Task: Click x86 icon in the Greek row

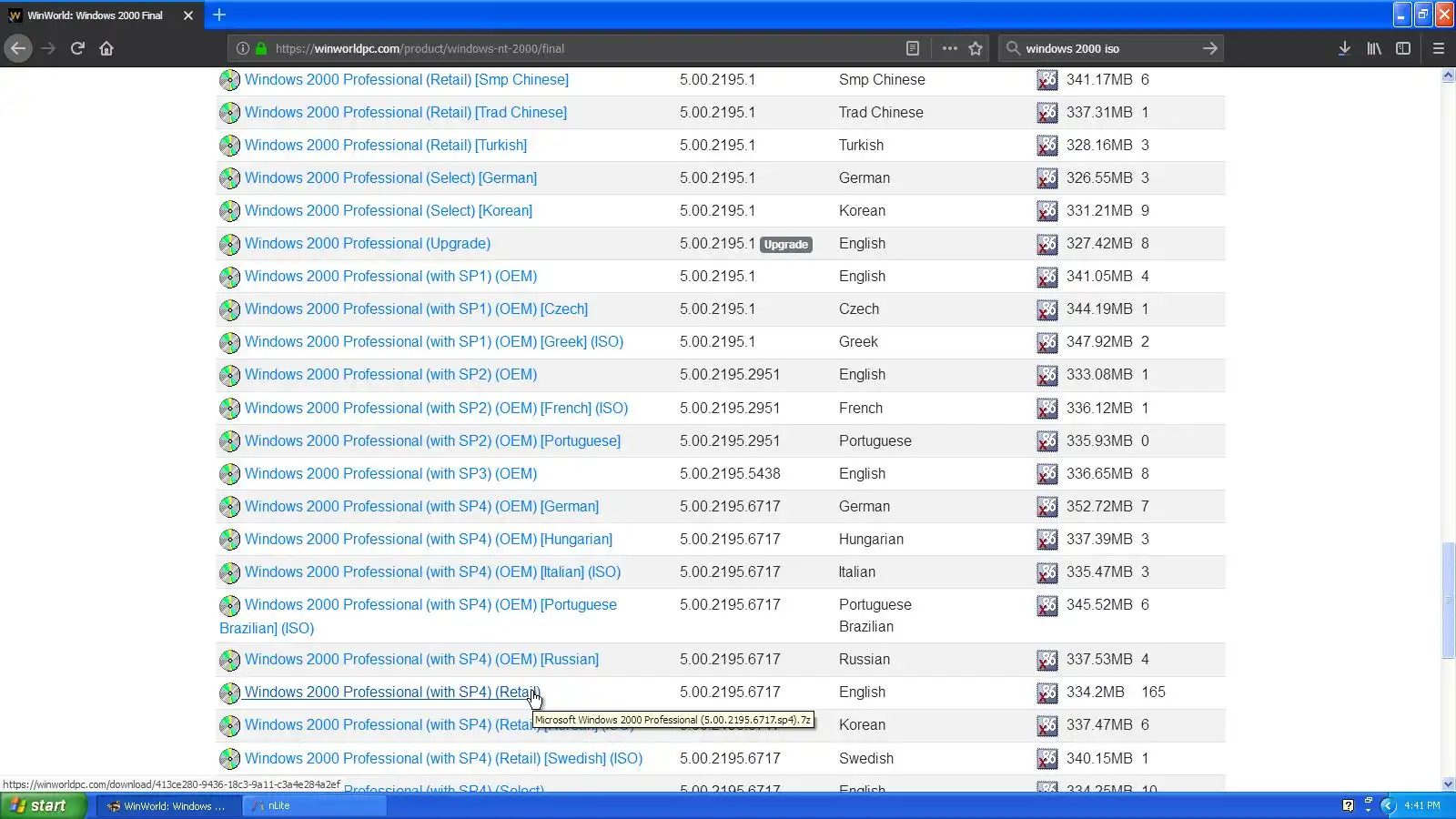Action: 1047,342
